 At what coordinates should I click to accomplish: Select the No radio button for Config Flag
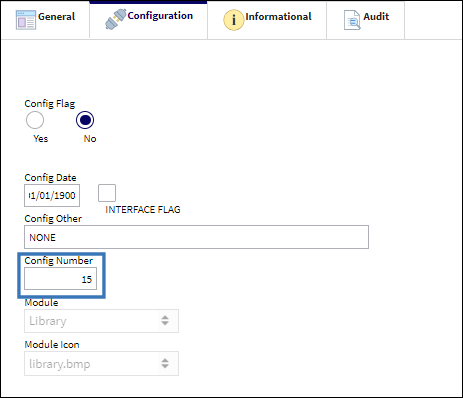pyautogui.click(x=85, y=120)
